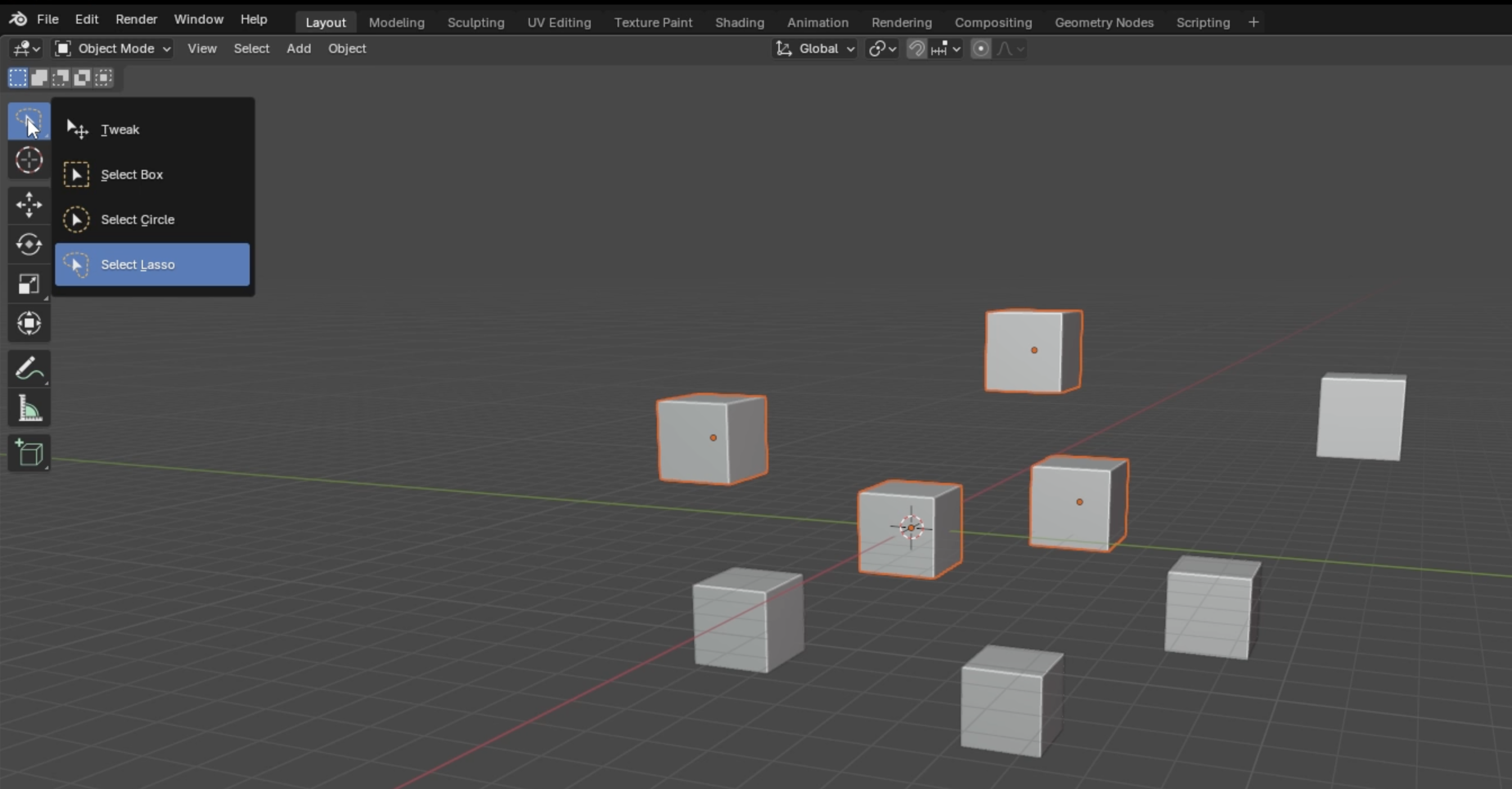Image resolution: width=1512 pixels, height=789 pixels.
Task: Open the Object Mode dropdown
Action: click(112, 49)
